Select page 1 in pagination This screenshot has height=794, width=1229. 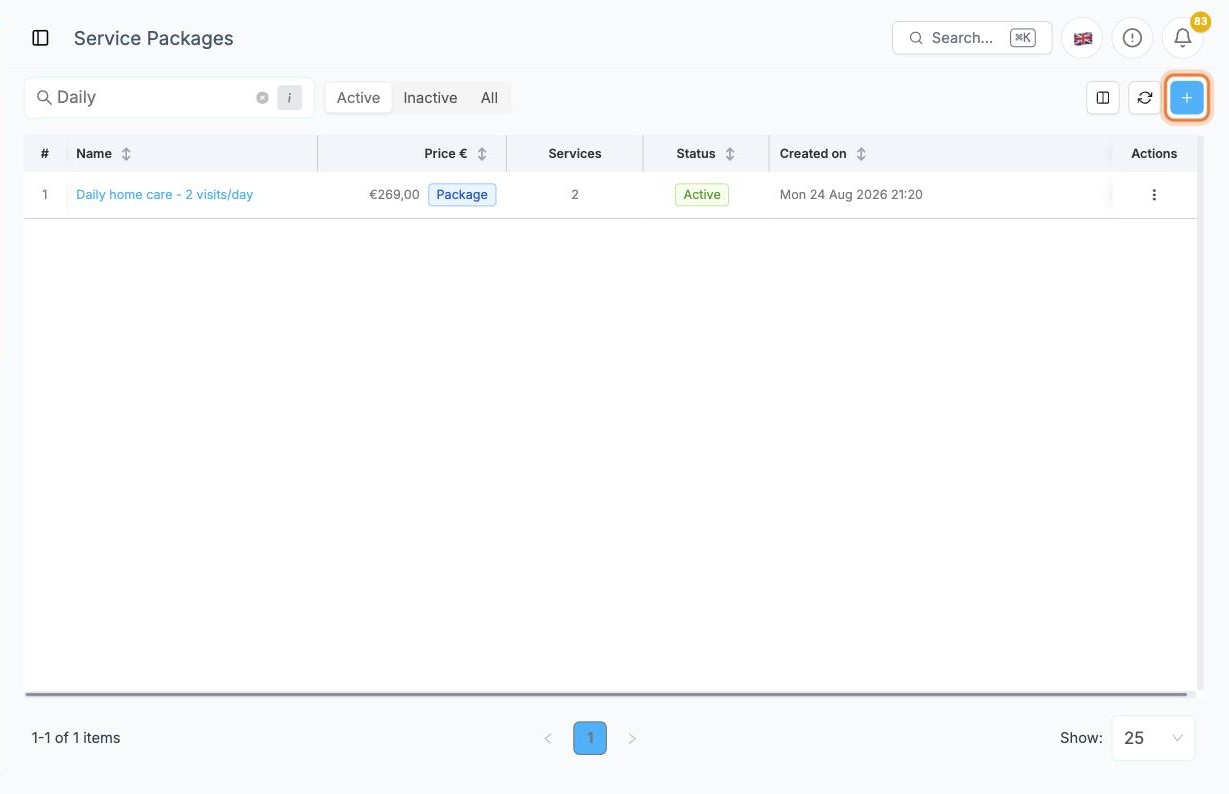click(x=590, y=738)
